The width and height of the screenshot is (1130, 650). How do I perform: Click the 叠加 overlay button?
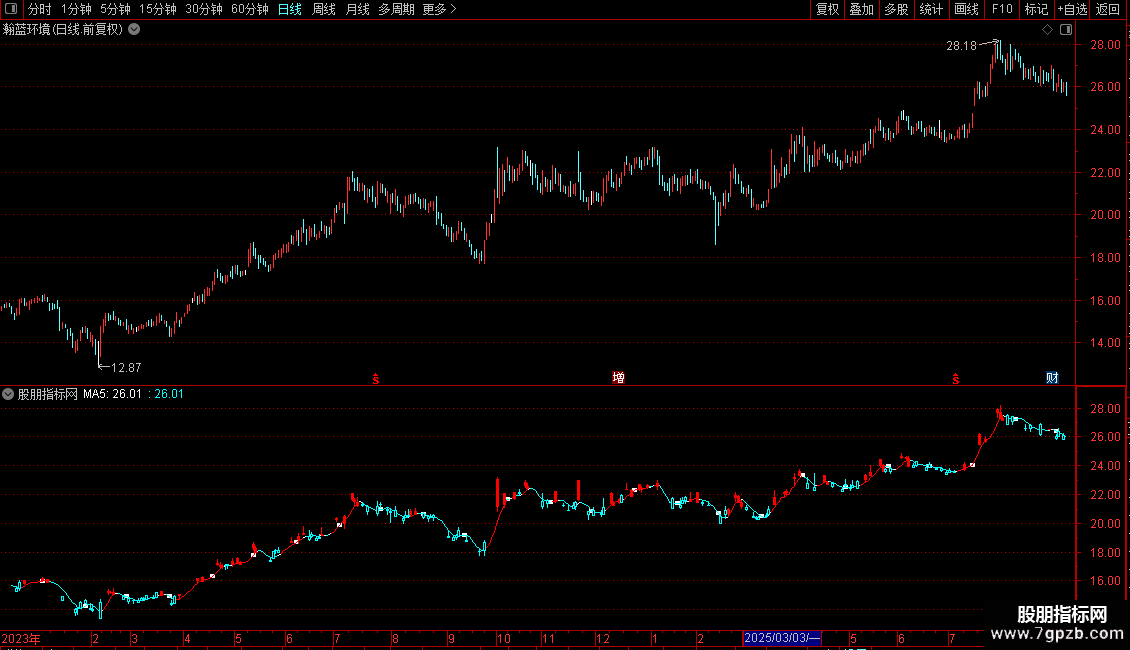click(861, 9)
